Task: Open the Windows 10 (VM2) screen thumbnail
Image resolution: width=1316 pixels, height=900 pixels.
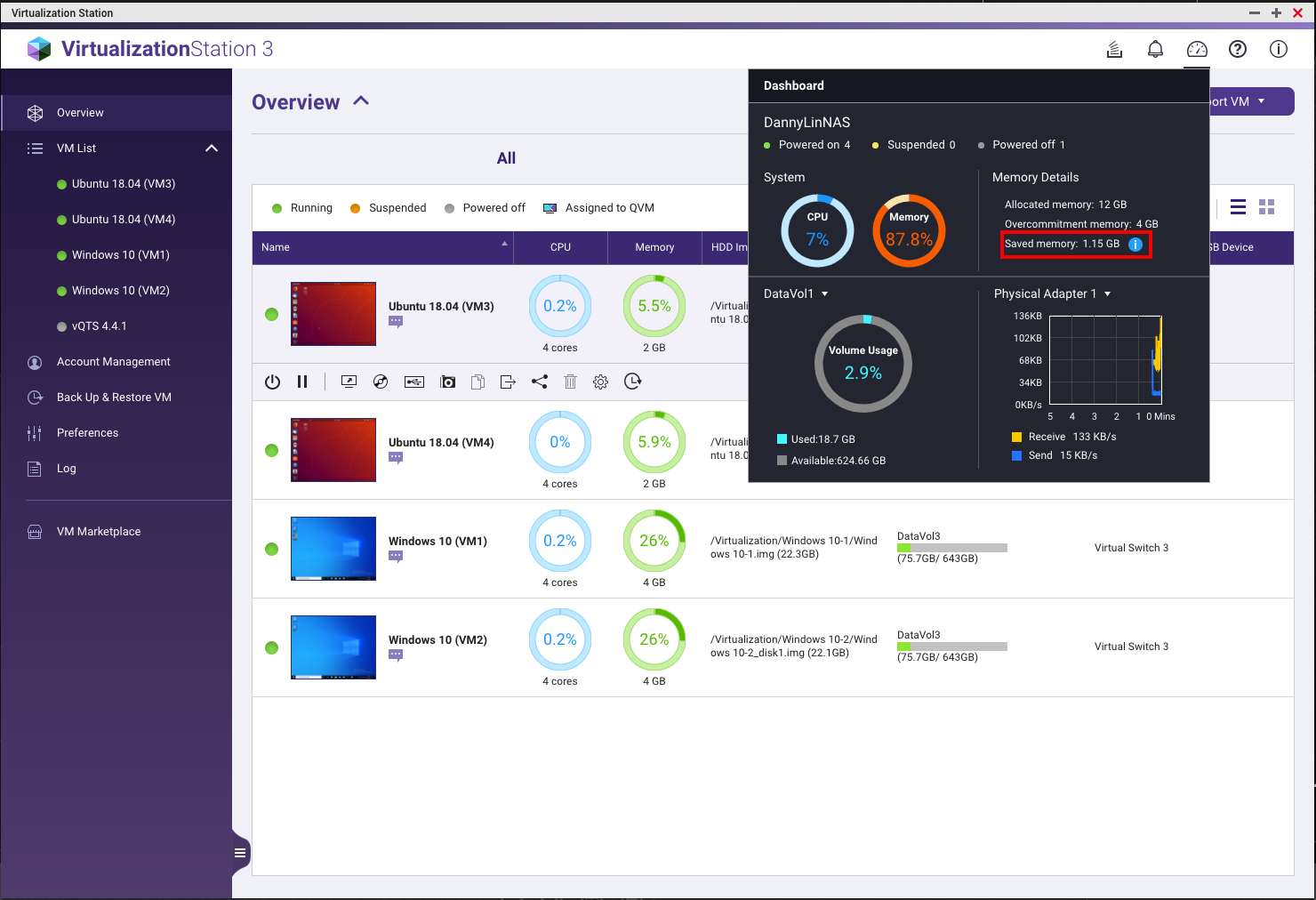Action: tap(333, 647)
